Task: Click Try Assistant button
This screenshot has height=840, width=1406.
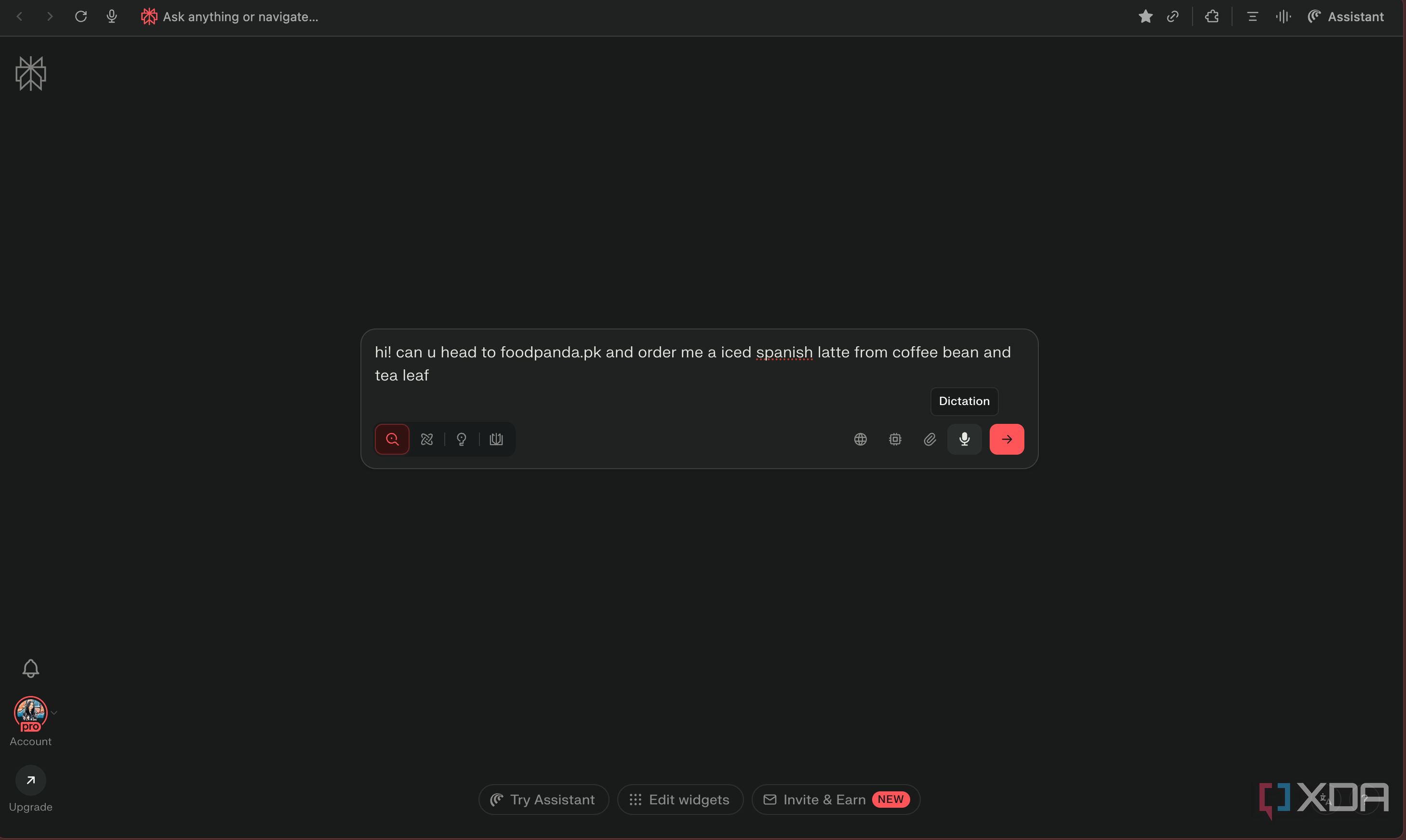Action: 543,799
